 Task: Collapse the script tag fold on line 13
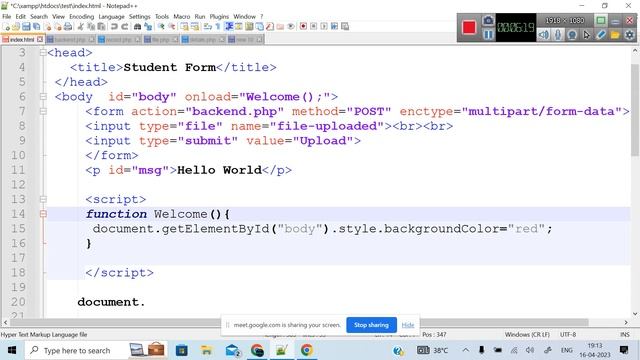tap(43, 199)
